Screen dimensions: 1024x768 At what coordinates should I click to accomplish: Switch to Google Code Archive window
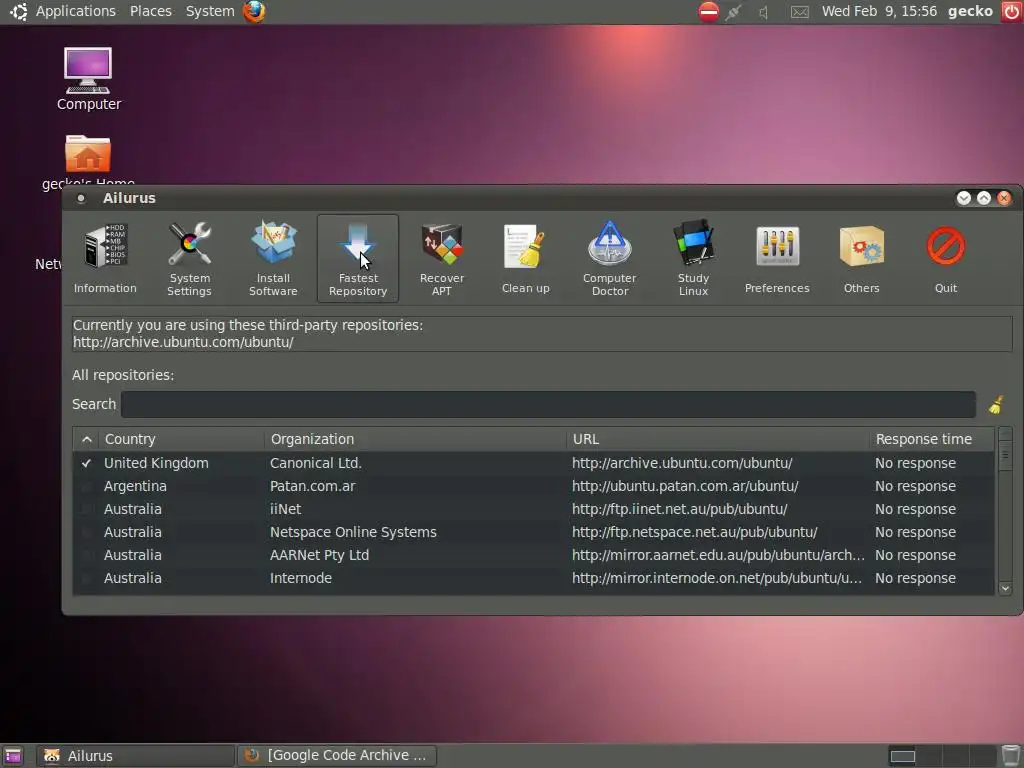(337, 756)
